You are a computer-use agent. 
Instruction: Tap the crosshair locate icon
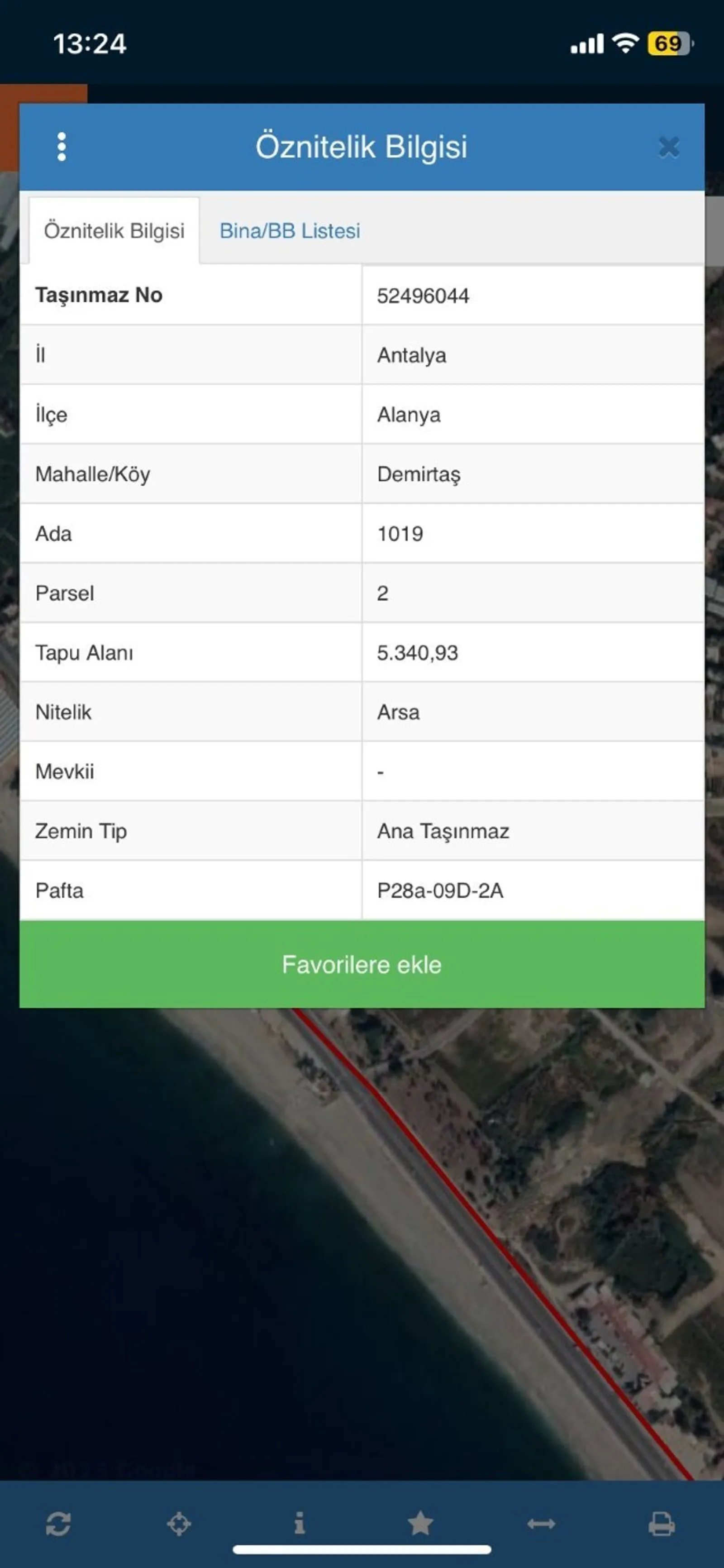179,1524
